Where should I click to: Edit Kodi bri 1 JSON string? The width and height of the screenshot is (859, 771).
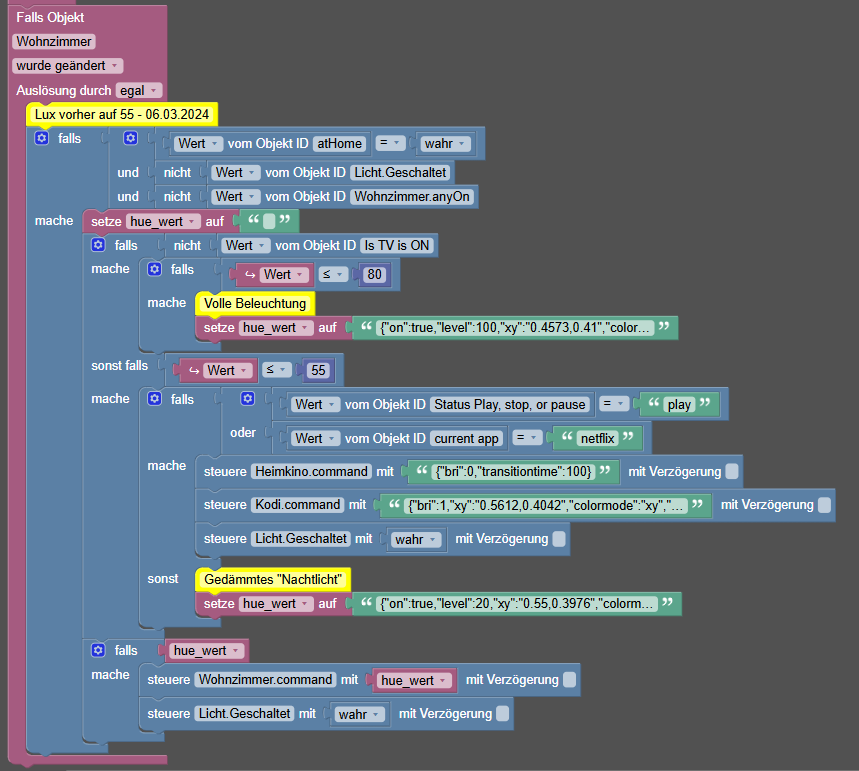pos(545,505)
